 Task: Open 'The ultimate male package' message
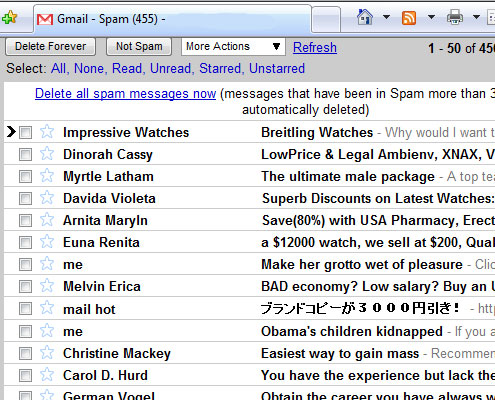348,176
